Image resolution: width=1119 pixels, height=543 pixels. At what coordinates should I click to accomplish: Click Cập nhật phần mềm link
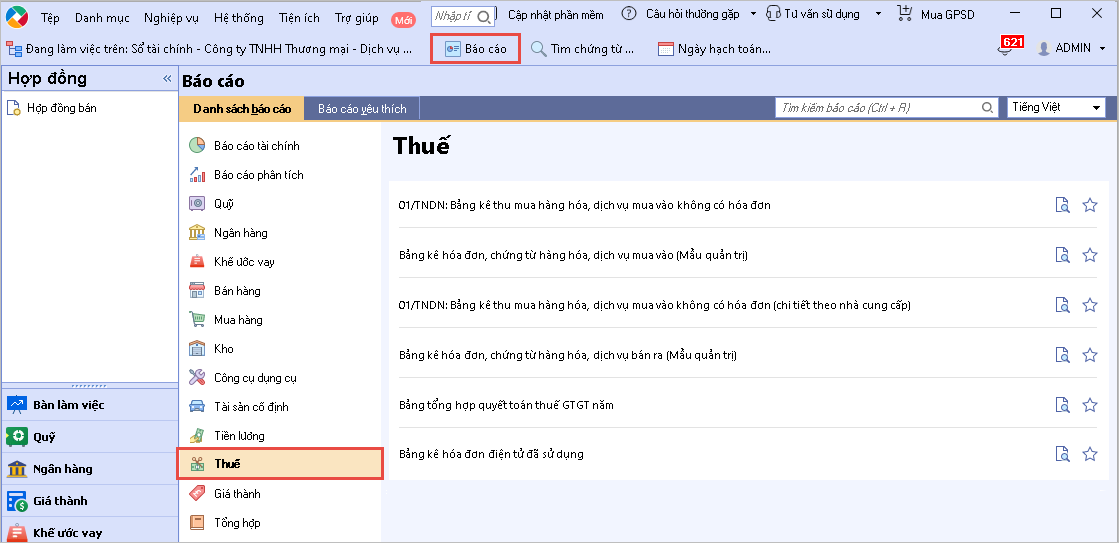[555, 15]
